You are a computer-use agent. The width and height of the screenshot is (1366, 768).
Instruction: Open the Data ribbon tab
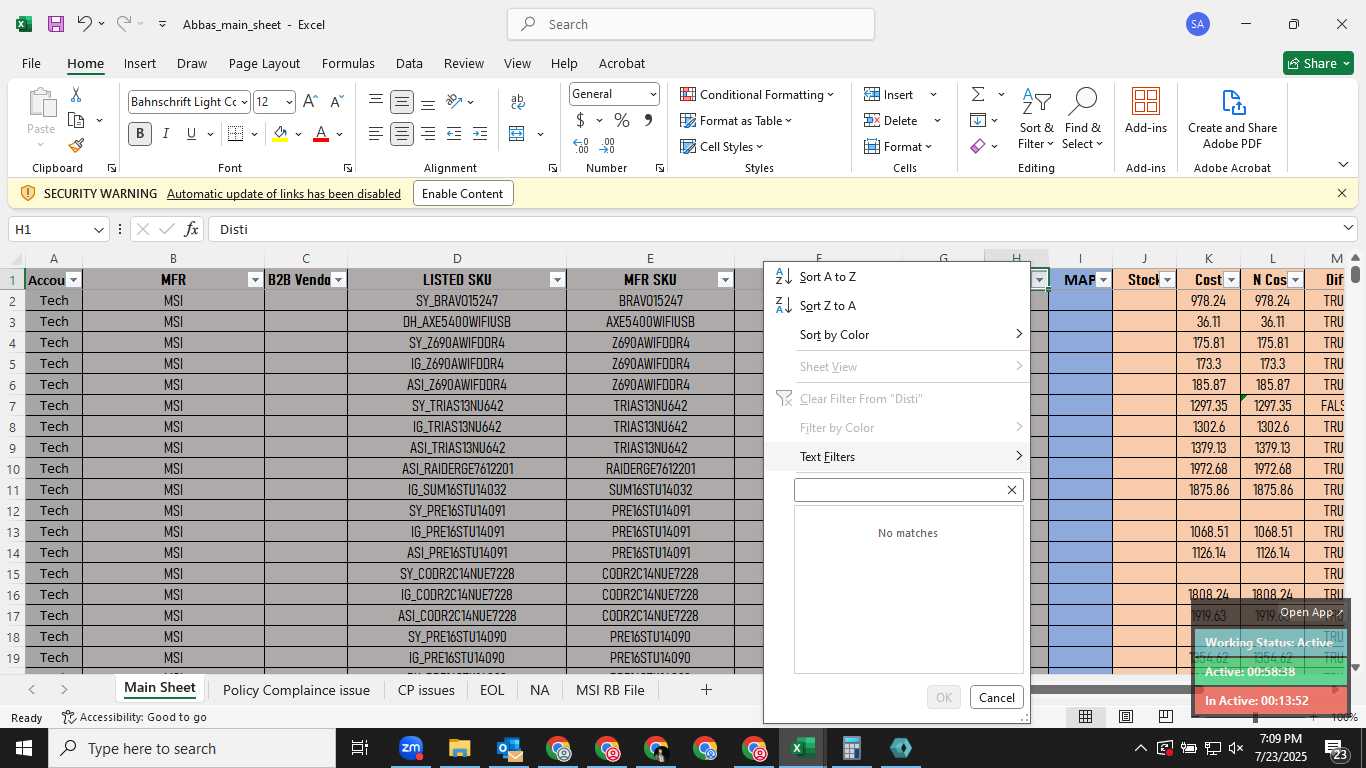(x=409, y=63)
